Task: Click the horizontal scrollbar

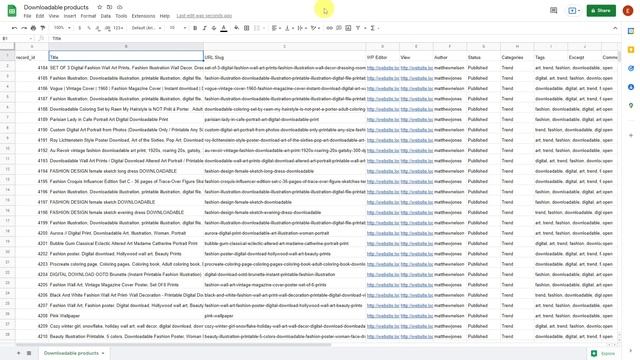Action: [x=173, y=345]
